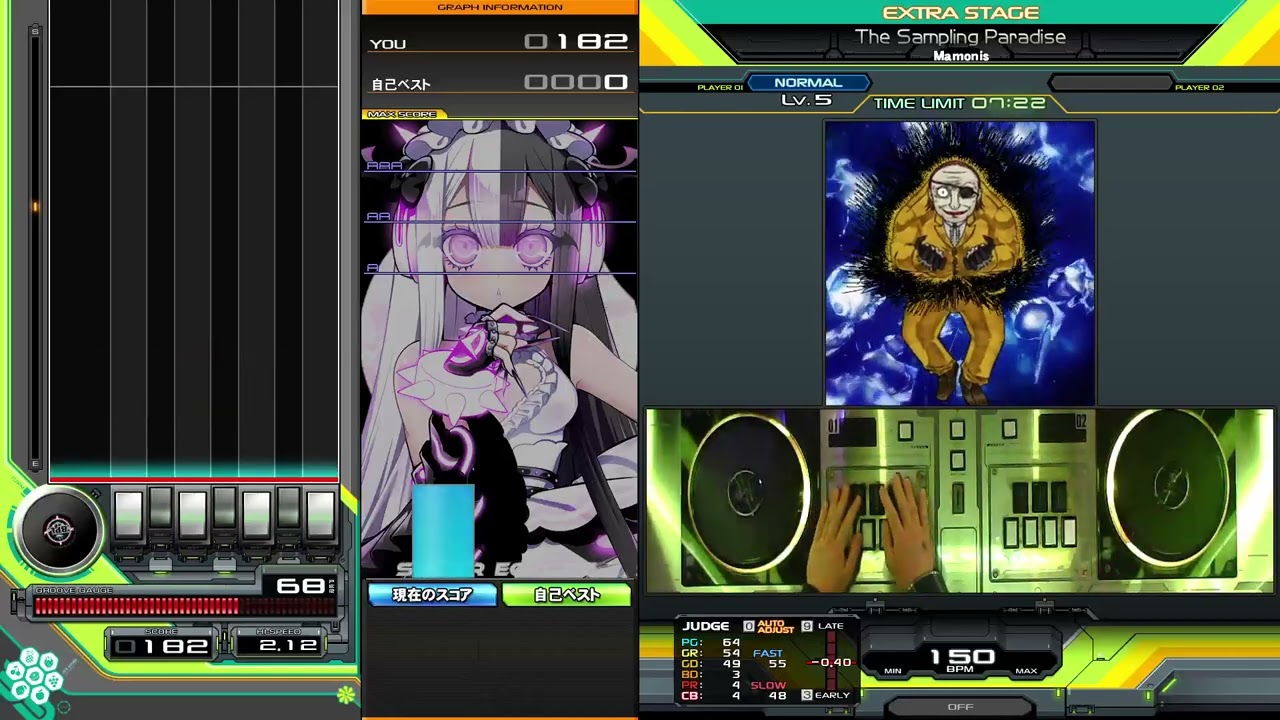1280x720 pixels.
Task: Click the SCORE display under the gauge
Action: tap(161, 645)
